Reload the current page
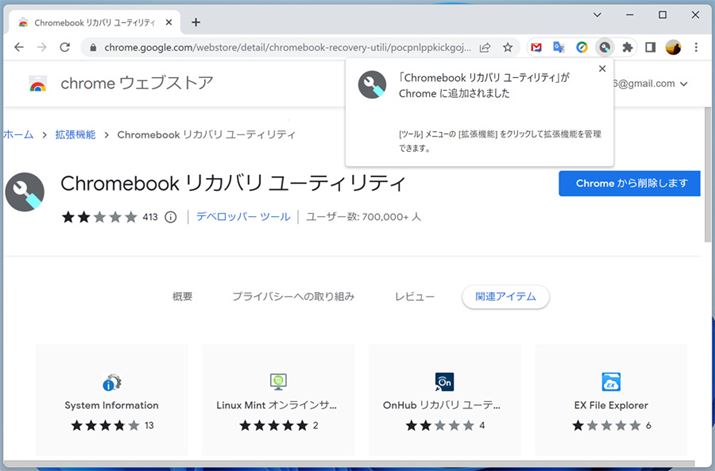The image size is (715, 471). (65, 47)
